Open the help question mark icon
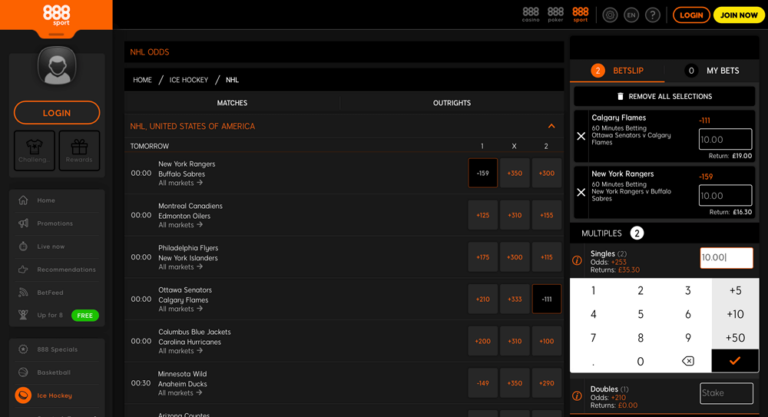Image resolution: width=768 pixels, height=417 pixels. click(x=652, y=15)
